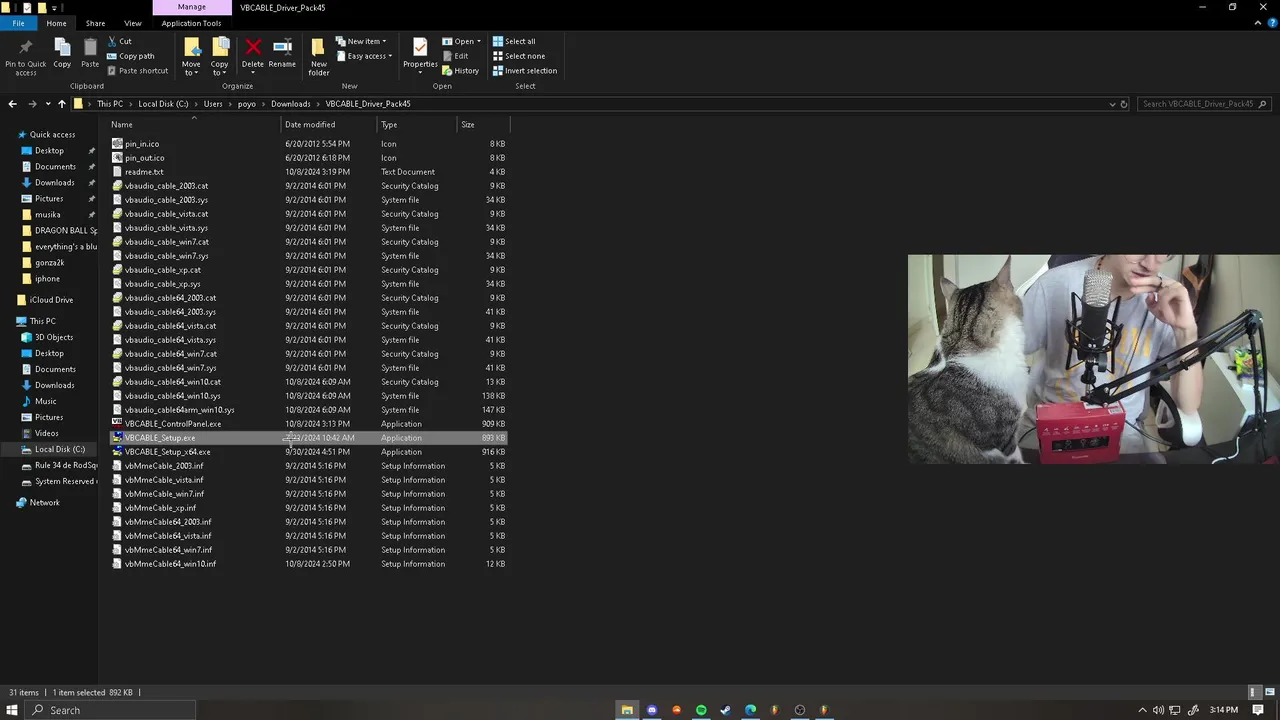Click the History command
This screenshot has width=1280, height=720.
pos(460,71)
